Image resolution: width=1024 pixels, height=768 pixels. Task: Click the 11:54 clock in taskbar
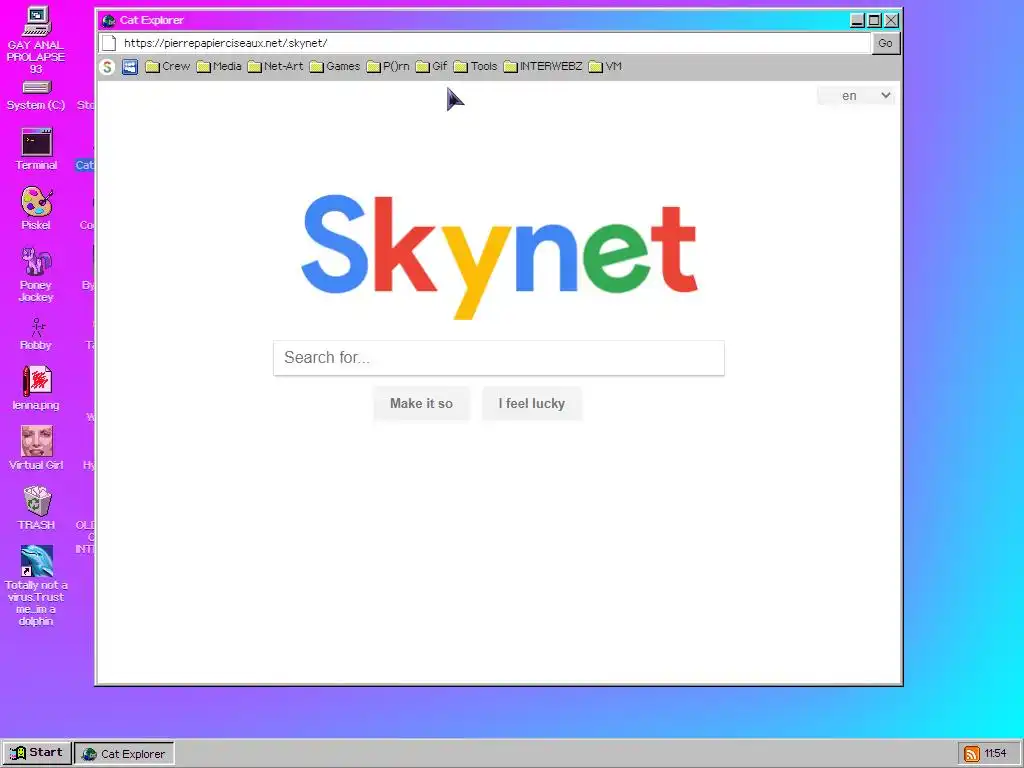click(995, 754)
